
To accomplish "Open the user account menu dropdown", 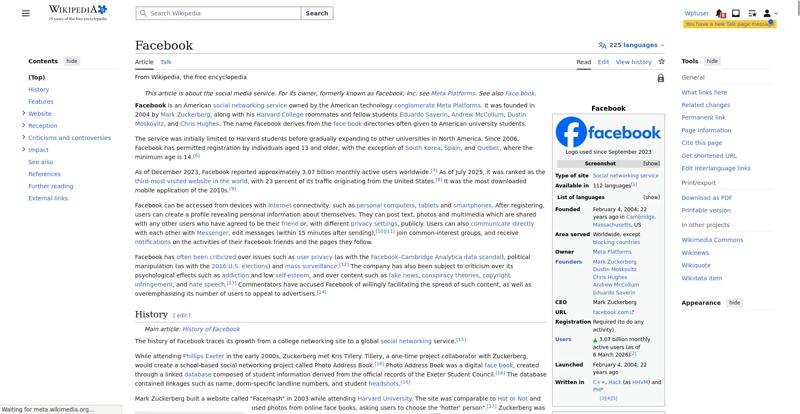I will click(770, 13).
